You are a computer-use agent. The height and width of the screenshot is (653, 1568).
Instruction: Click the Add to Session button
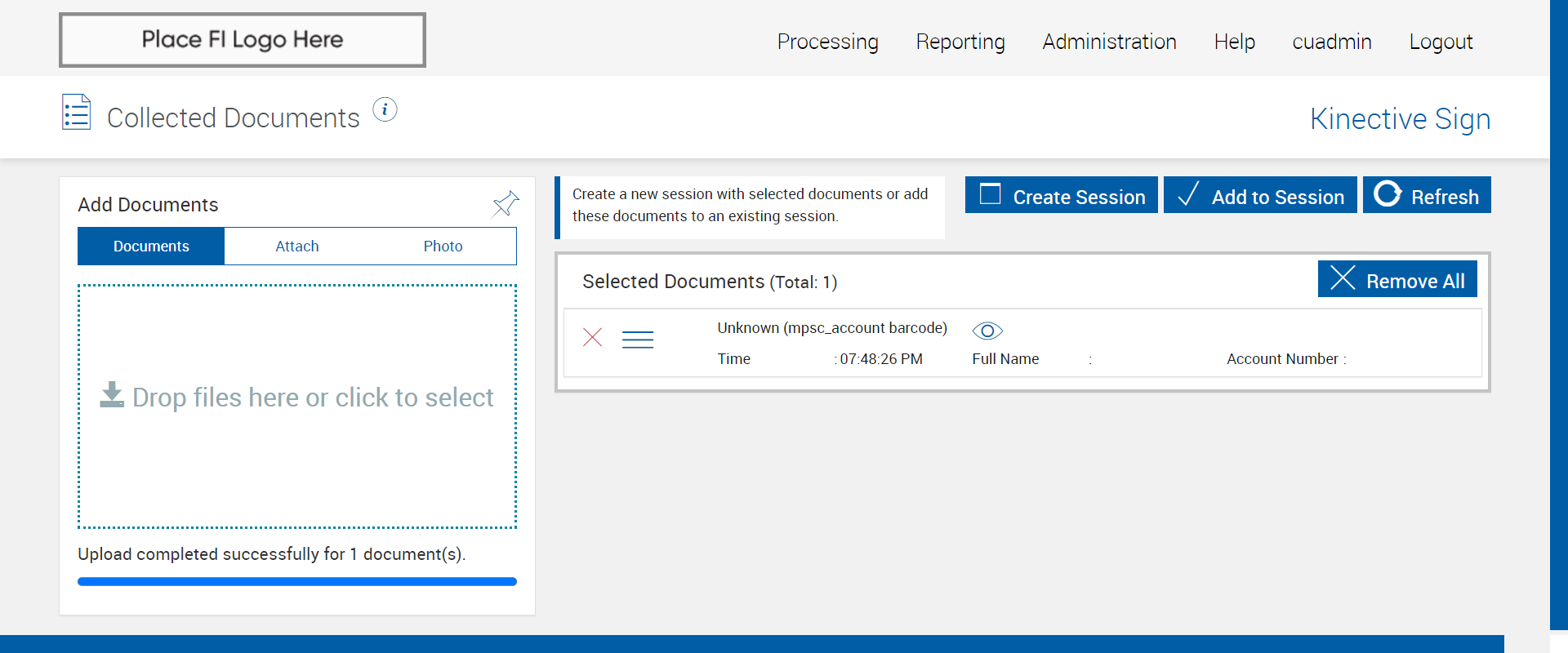coord(1260,196)
